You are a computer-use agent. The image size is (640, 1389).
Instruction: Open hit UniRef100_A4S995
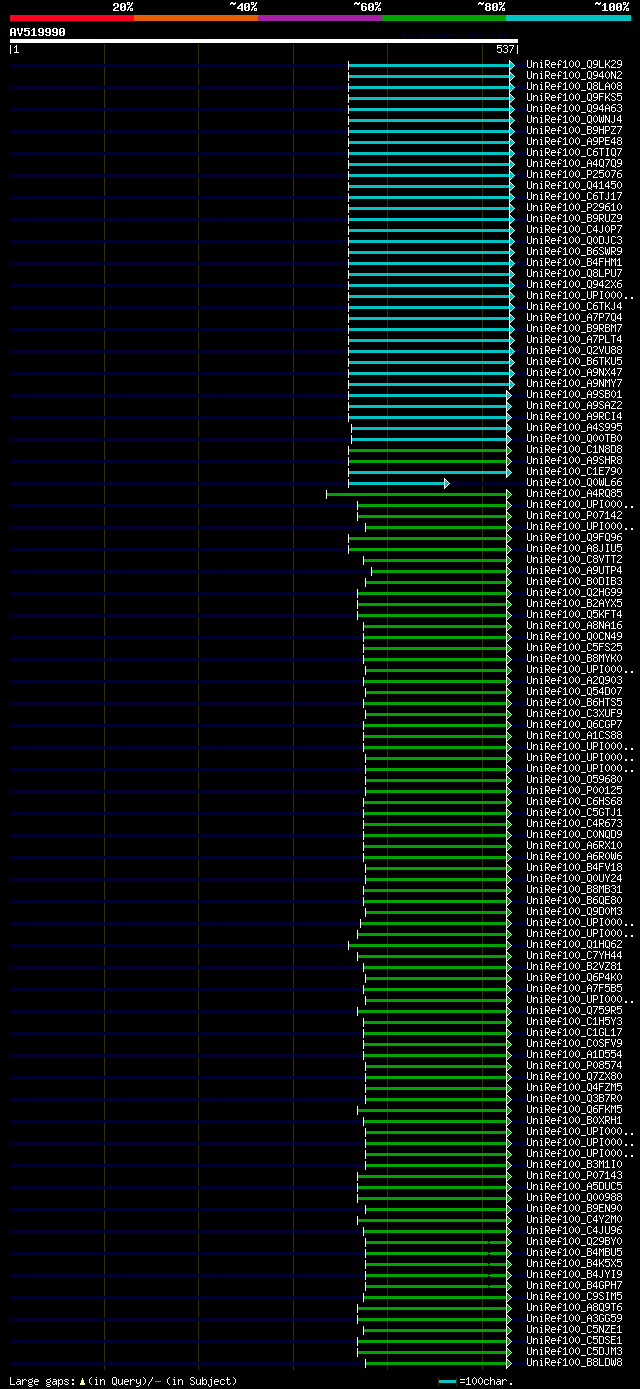tap(574, 427)
